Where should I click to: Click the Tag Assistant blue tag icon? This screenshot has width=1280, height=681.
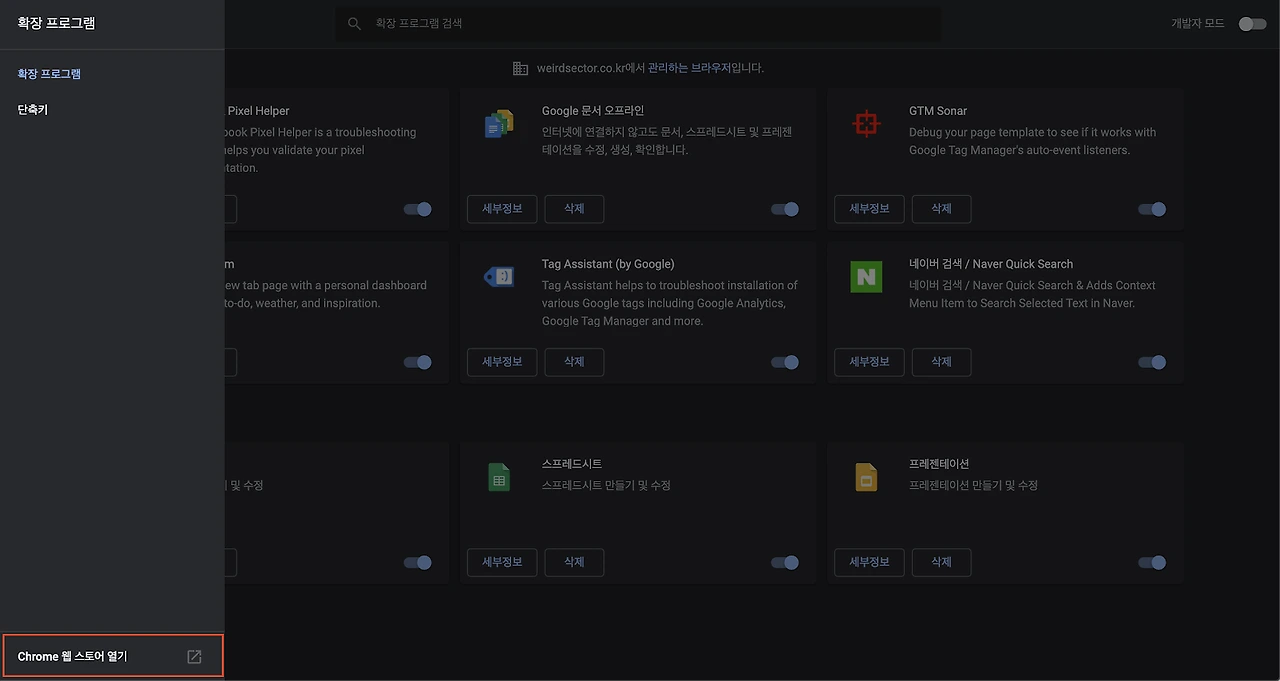499,277
